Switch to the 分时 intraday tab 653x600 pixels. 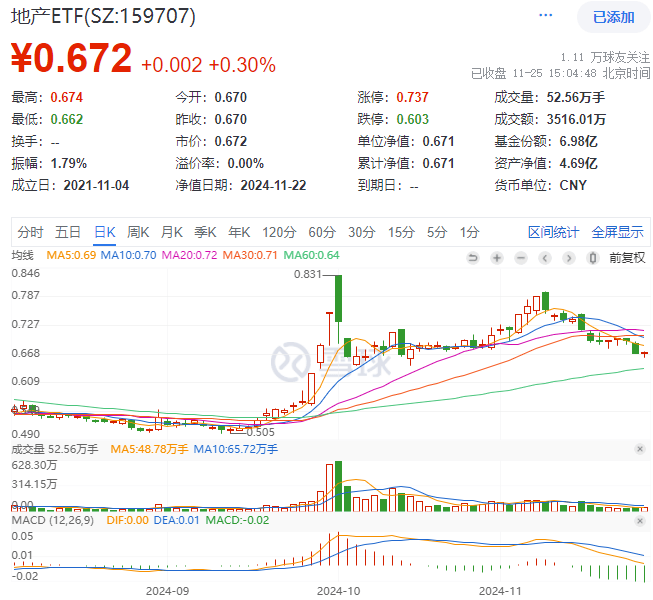tap(30, 232)
